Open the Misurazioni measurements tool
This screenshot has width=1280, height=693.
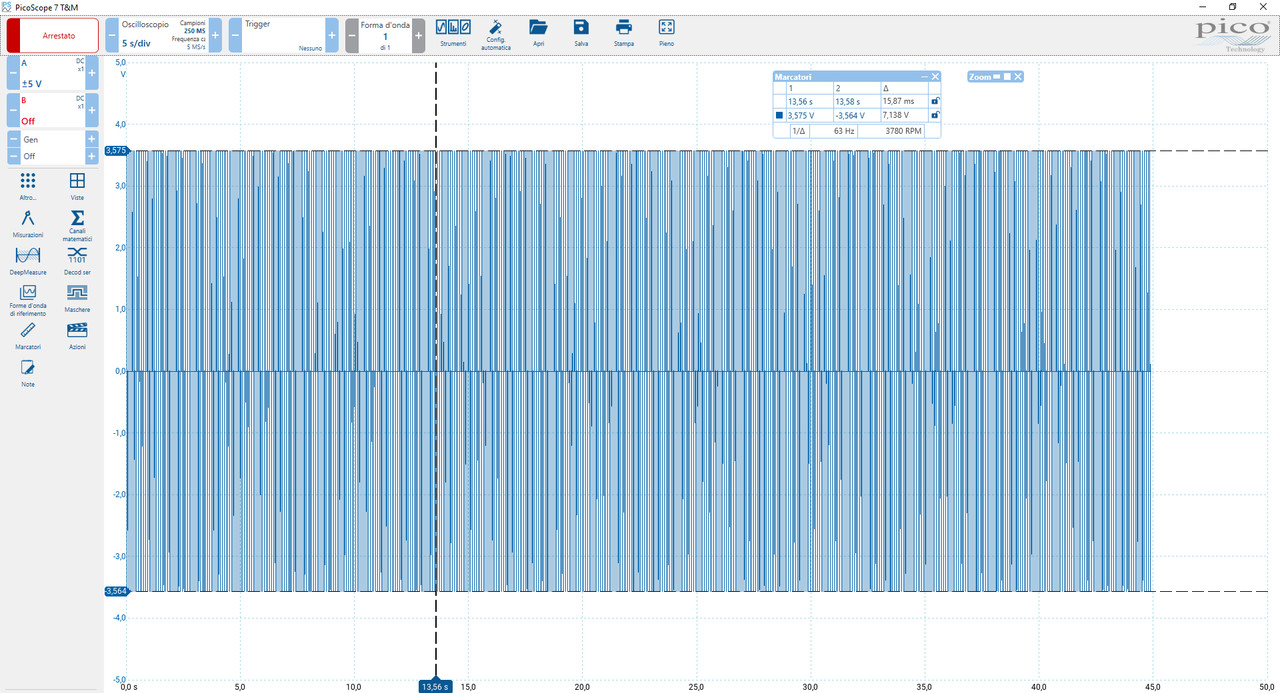coord(28,224)
